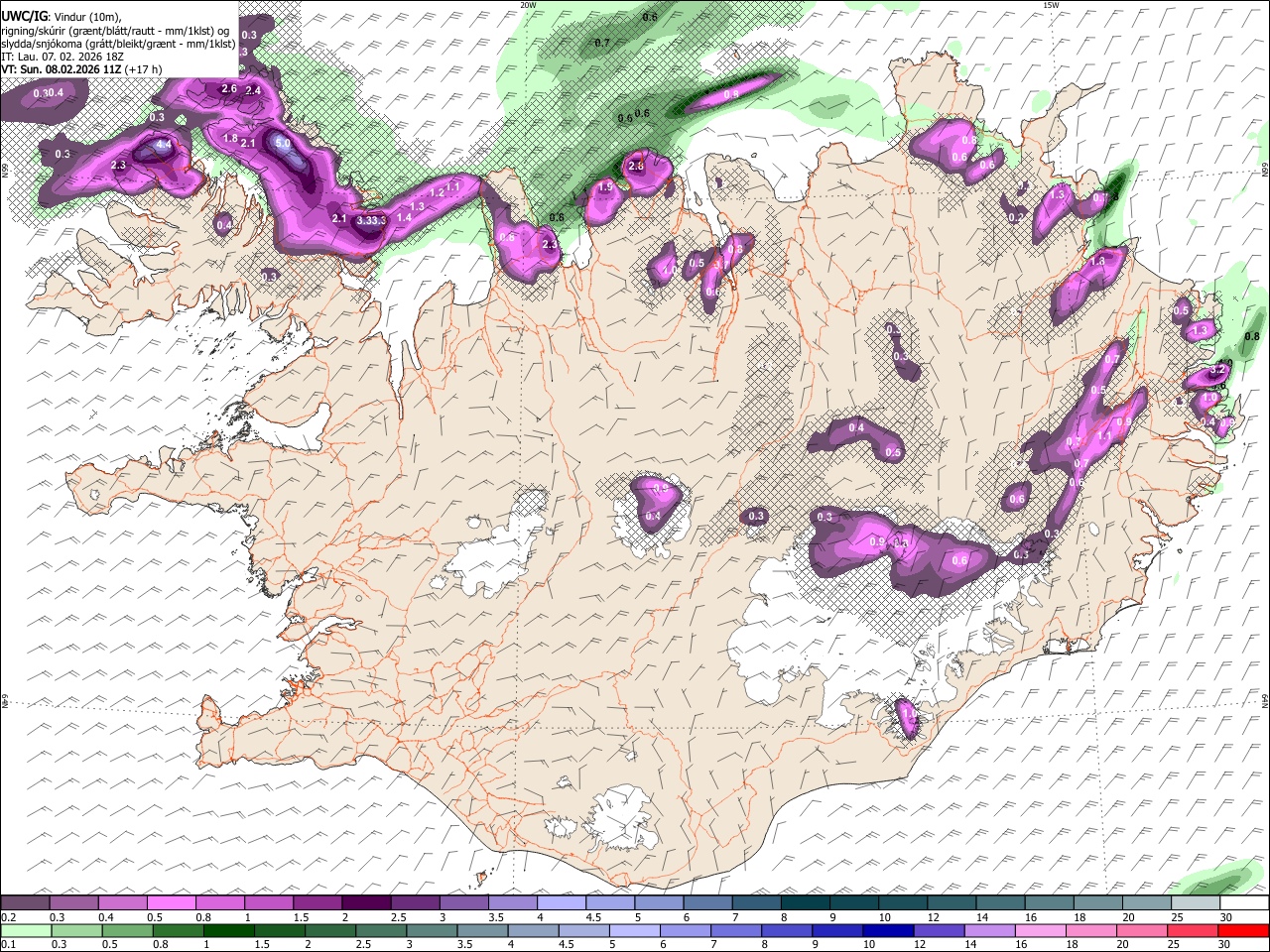Pick the 30 bright red swatch in lower legend row
The width and height of the screenshot is (1270, 952).
point(1243,930)
